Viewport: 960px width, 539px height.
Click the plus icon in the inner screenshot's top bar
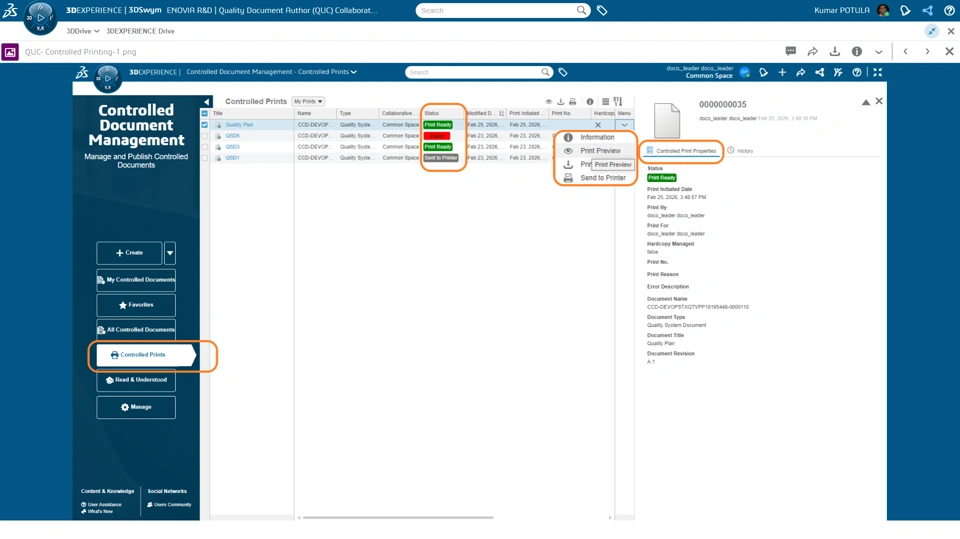click(x=782, y=72)
